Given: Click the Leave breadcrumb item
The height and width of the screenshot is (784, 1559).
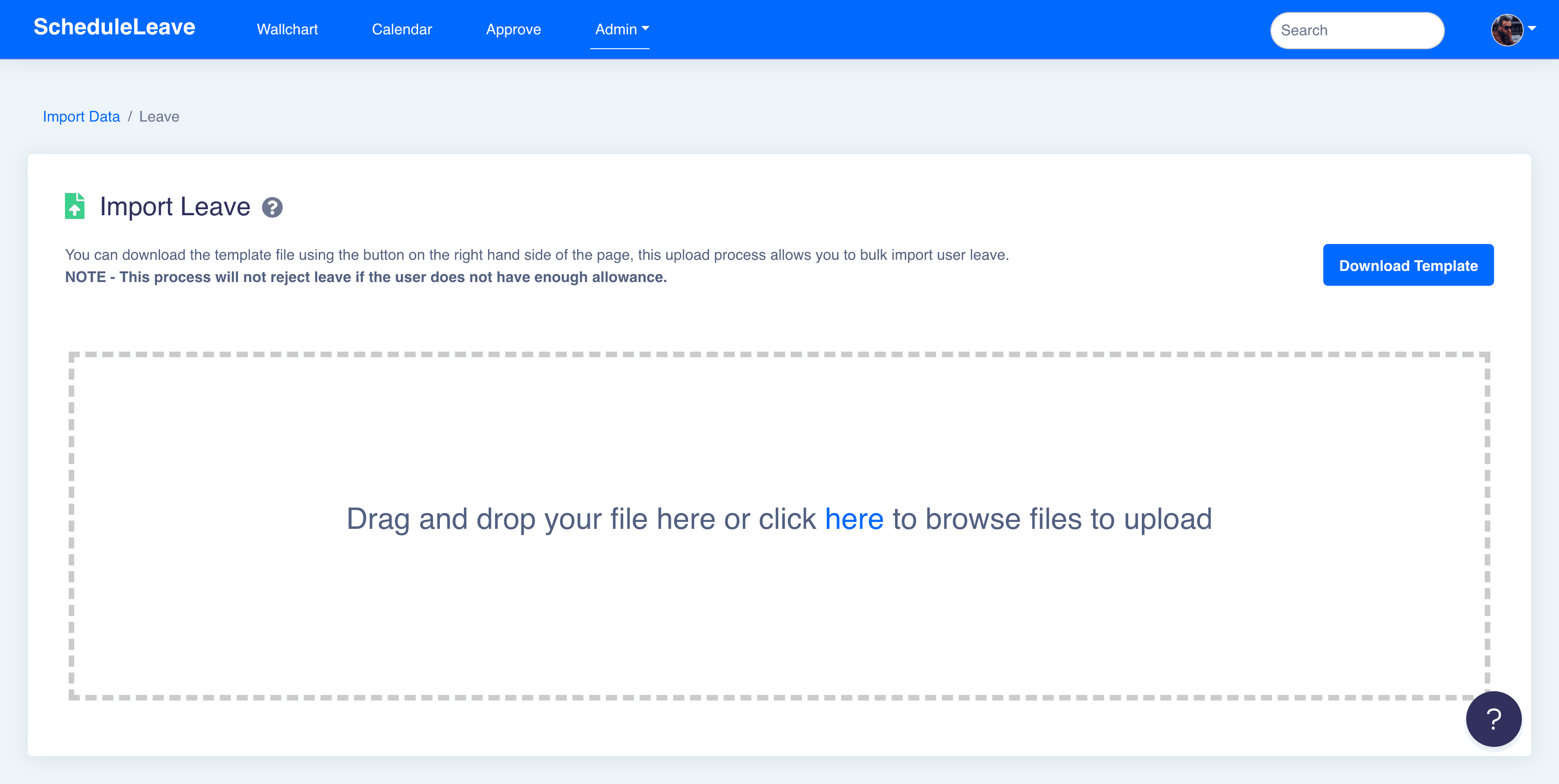Looking at the screenshot, I should pyautogui.click(x=159, y=116).
